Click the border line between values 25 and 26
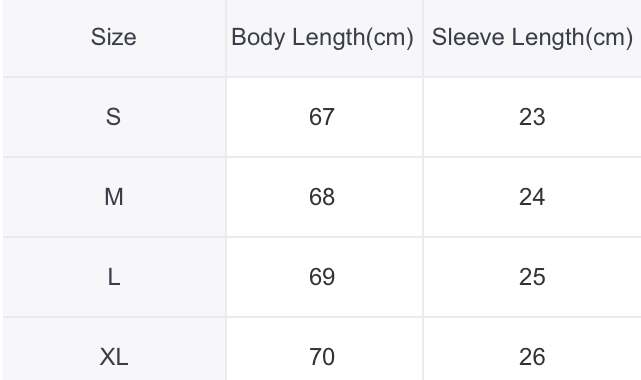This screenshot has width=641, height=380. 532,317
